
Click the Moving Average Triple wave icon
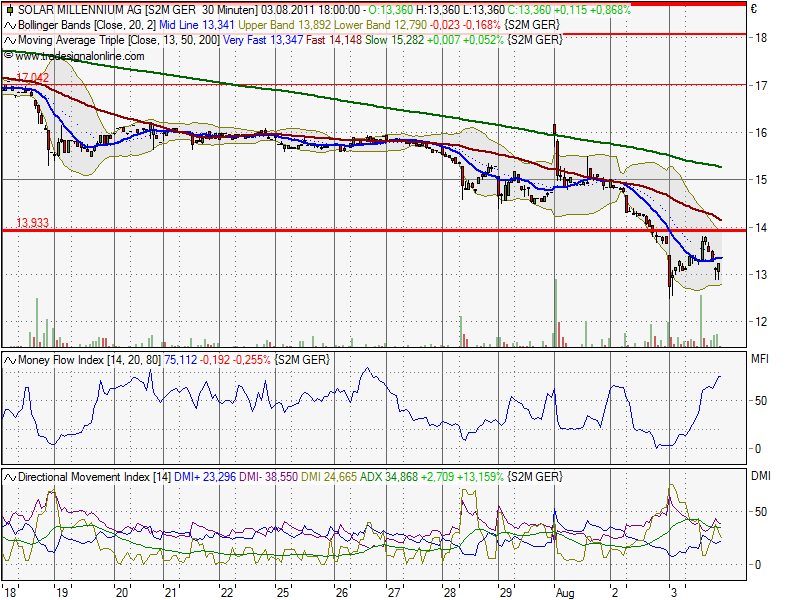(x=9, y=41)
